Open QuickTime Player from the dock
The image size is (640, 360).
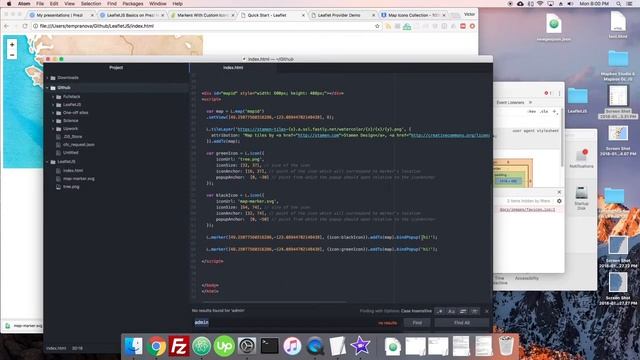coord(315,346)
